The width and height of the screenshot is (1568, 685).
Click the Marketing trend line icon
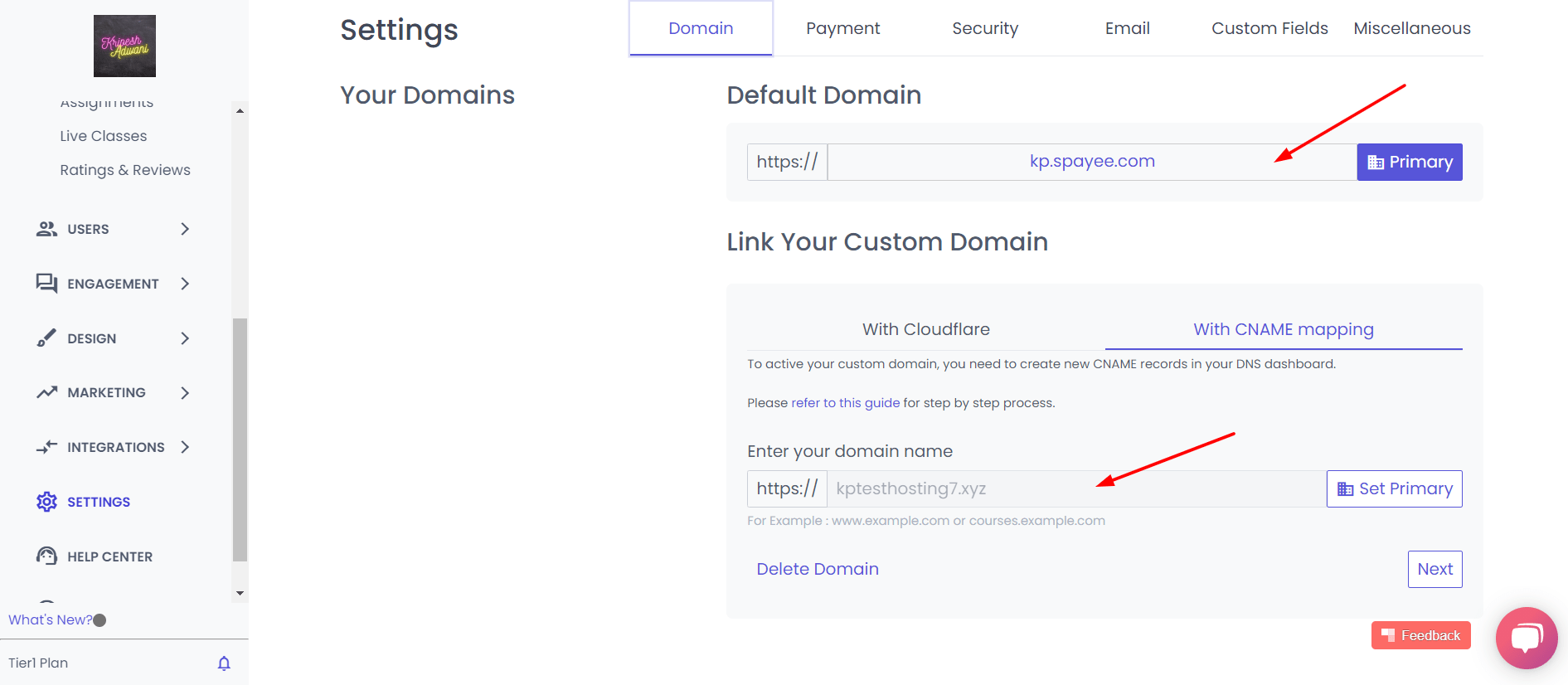point(46,392)
